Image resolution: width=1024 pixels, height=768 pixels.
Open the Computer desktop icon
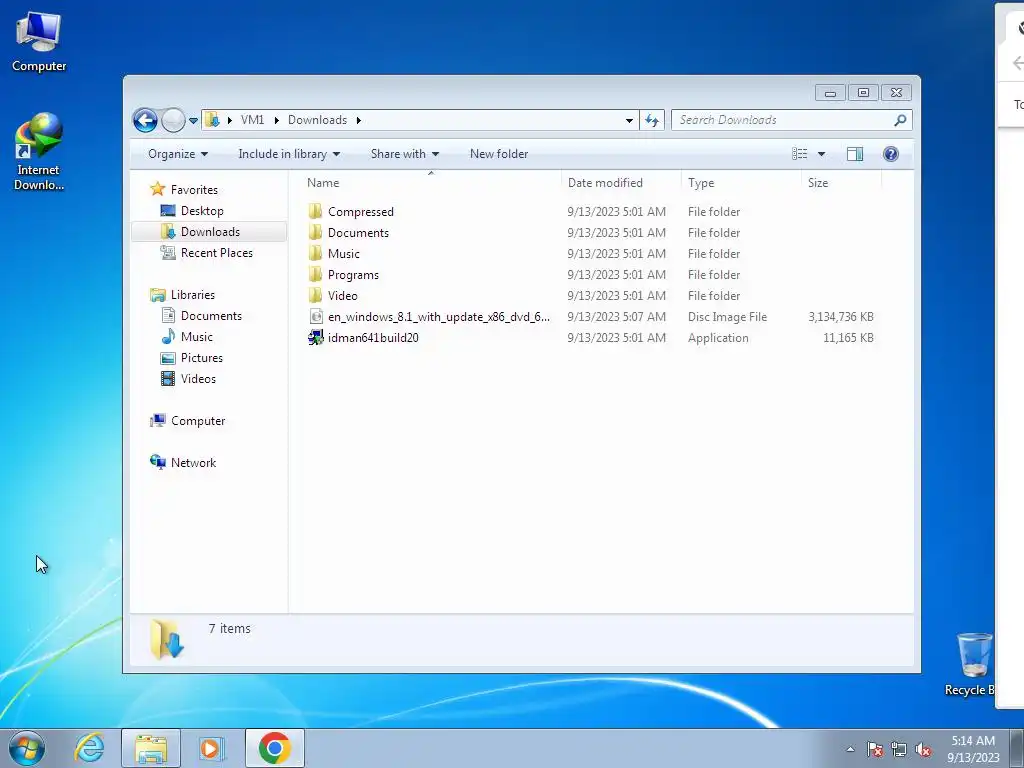(x=39, y=41)
